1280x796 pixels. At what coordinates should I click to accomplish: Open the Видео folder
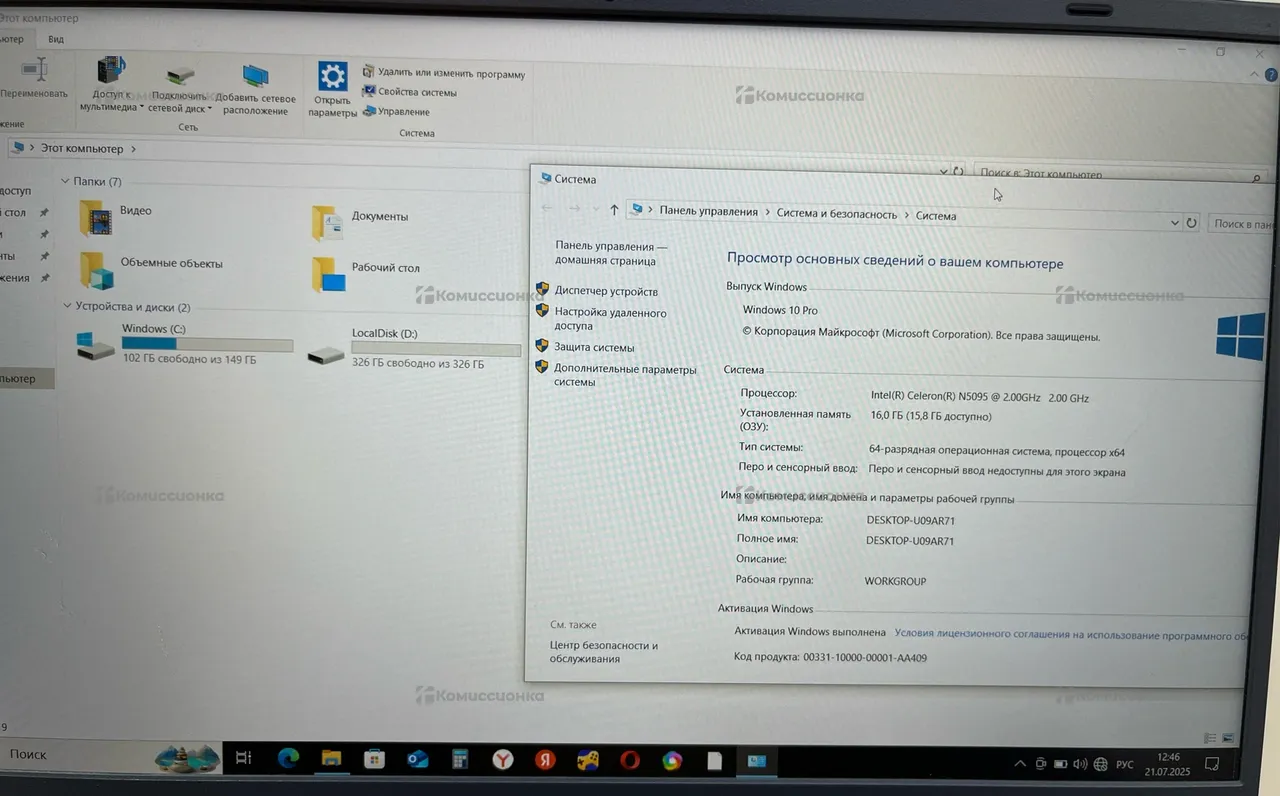(116, 216)
